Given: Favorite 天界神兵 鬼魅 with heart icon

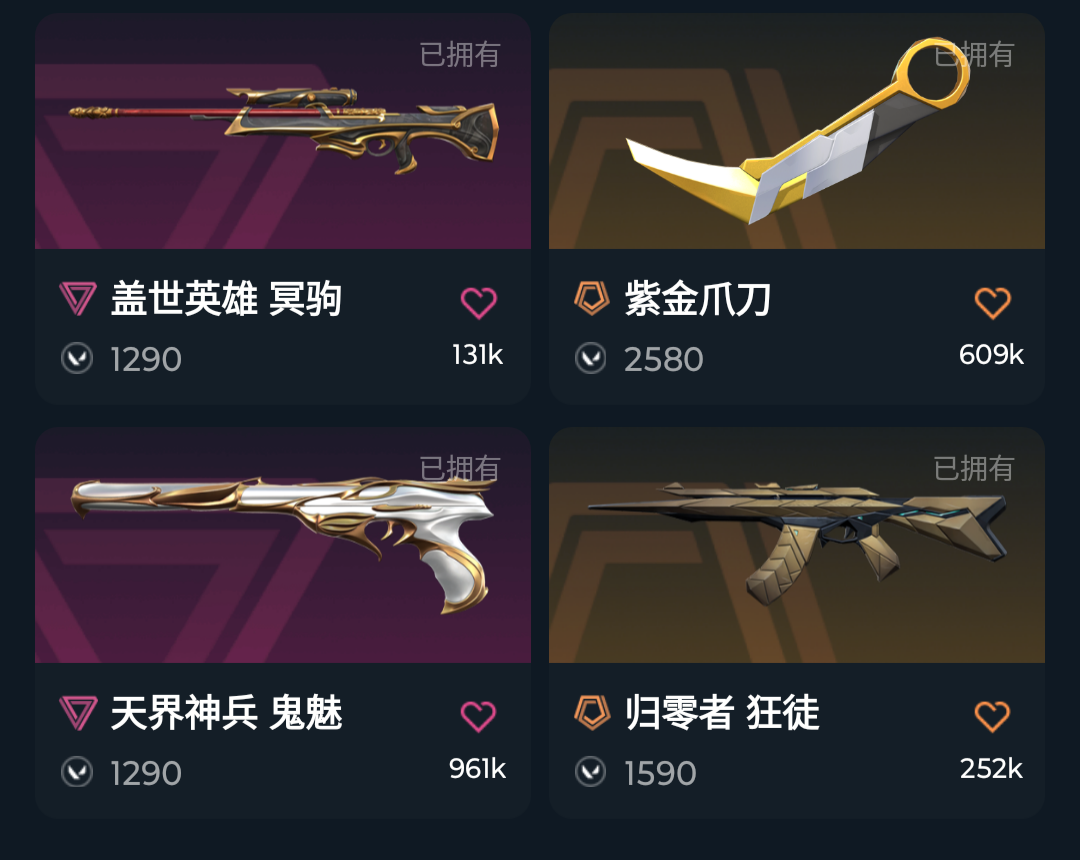Looking at the screenshot, I should click(478, 717).
